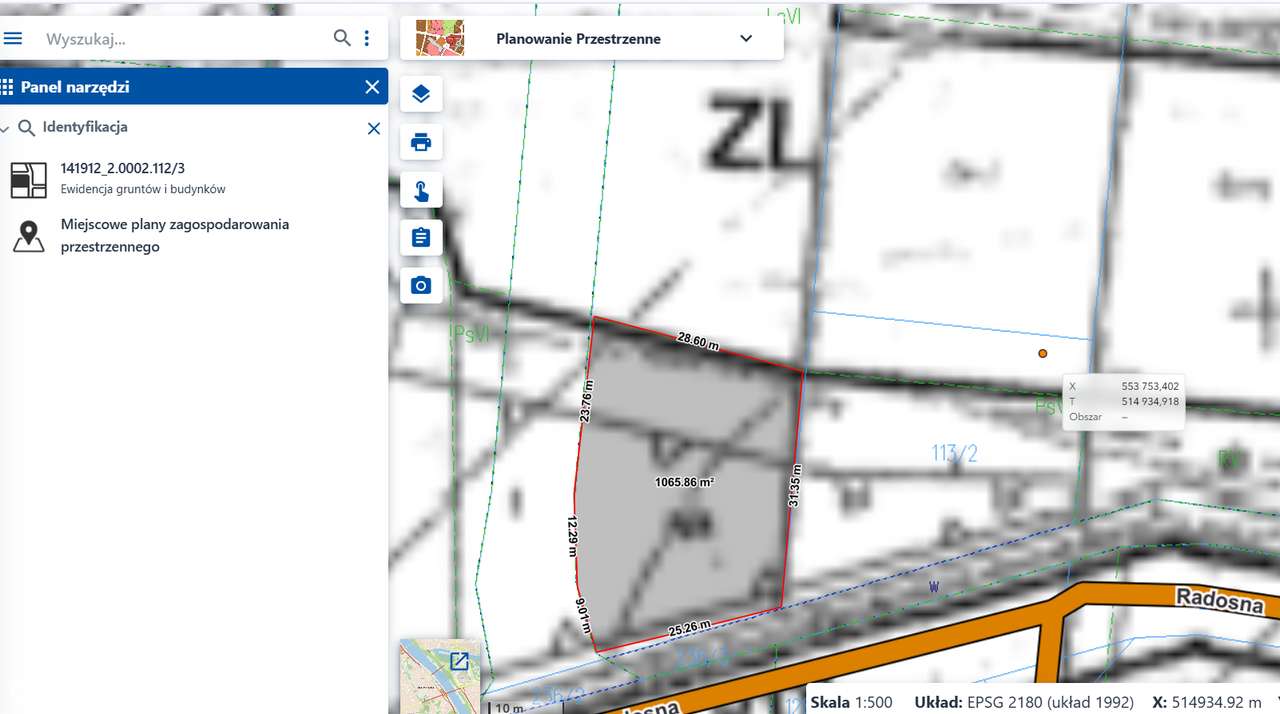
Task: Close the Panel narzędzi panel
Action: click(372, 87)
